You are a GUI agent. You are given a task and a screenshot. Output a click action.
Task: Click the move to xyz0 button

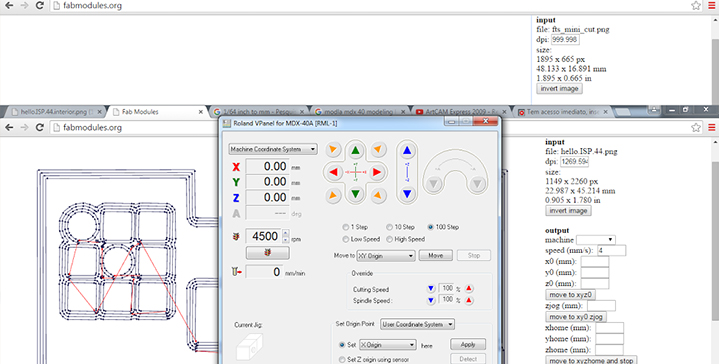coord(570,295)
